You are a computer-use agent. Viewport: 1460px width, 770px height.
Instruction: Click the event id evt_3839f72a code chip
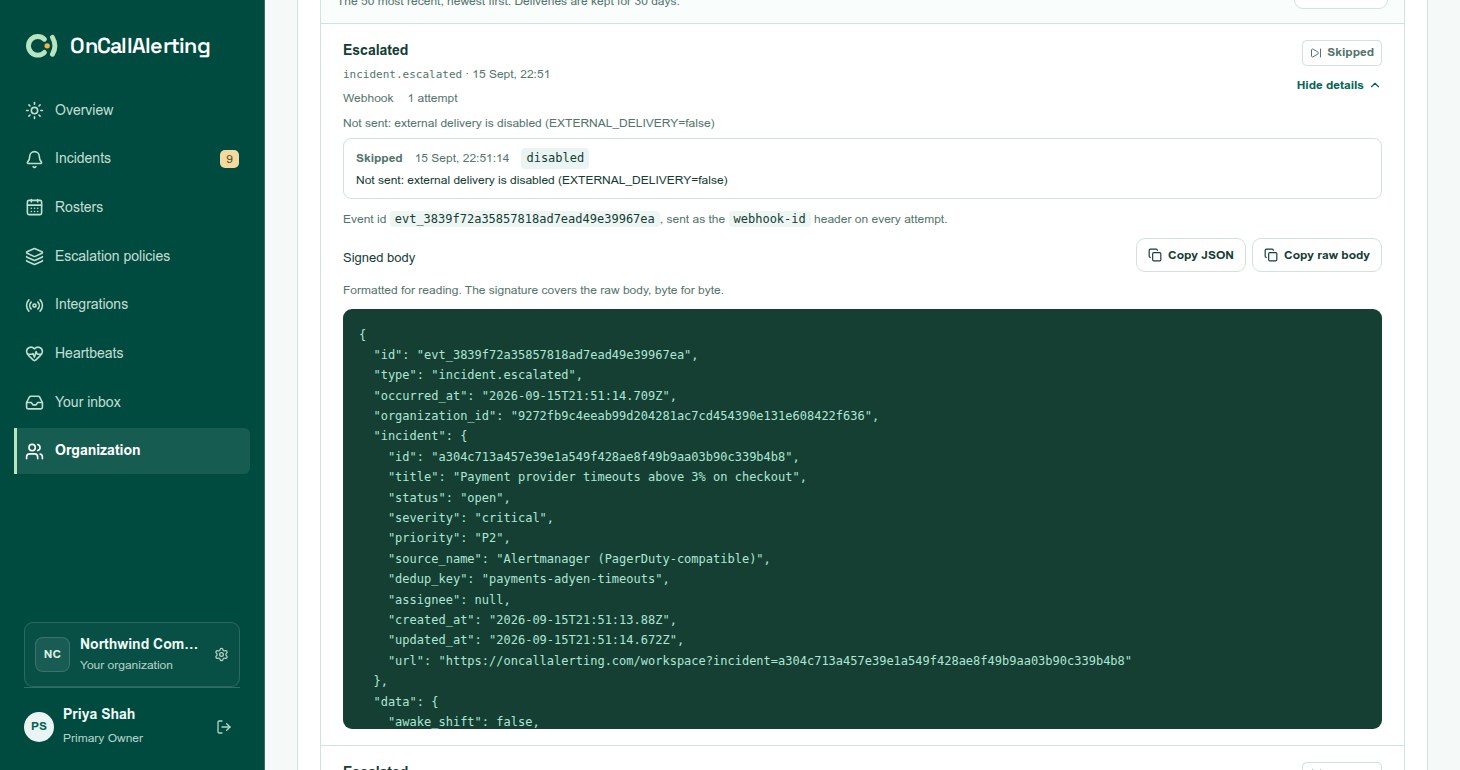(524, 218)
